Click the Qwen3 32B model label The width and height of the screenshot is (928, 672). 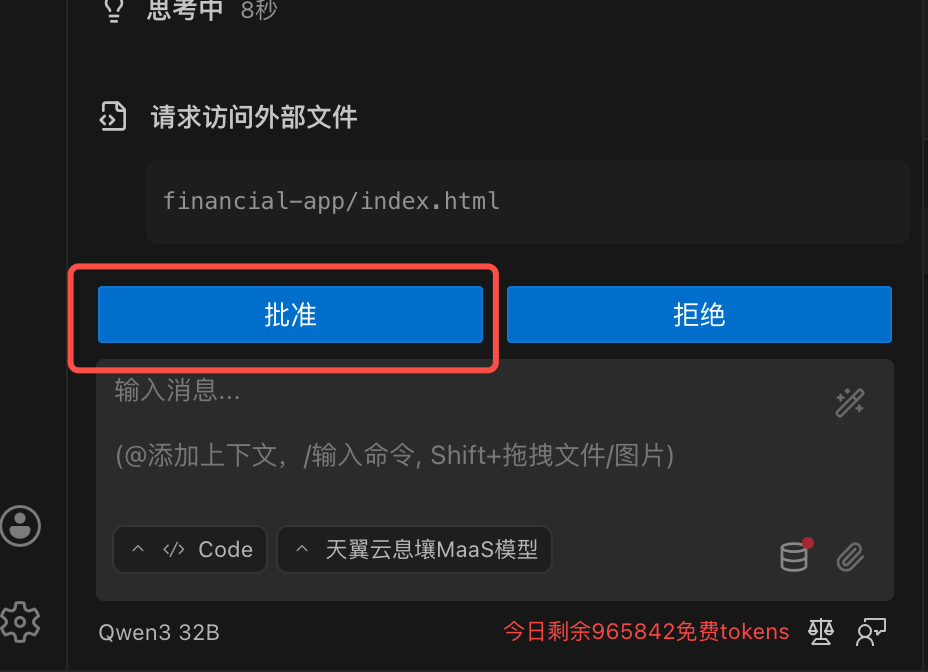click(159, 632)
